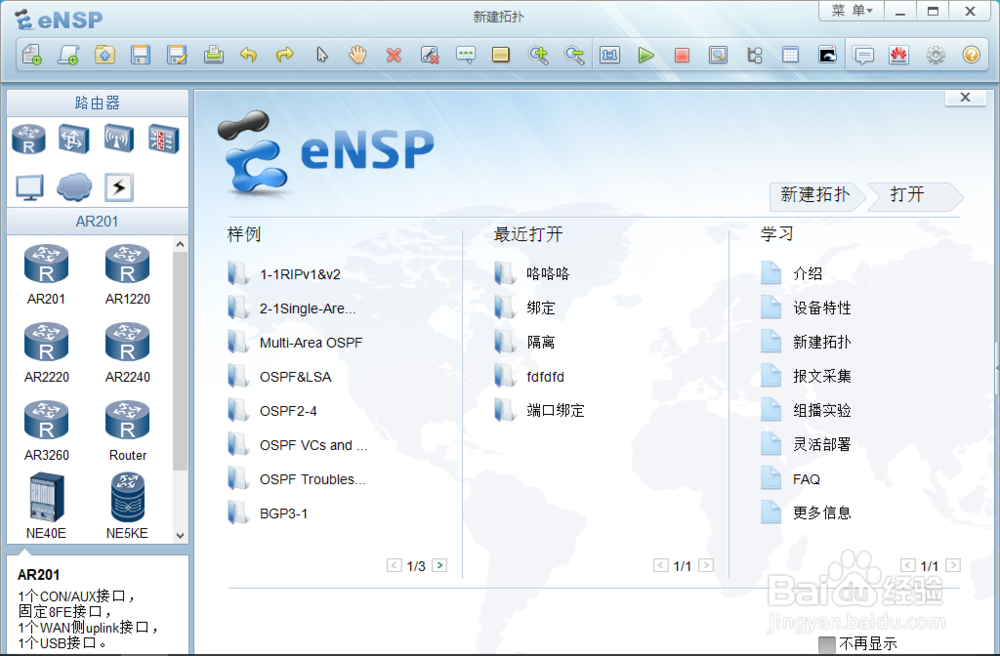Click next page arrow under 学习
The image size is (1000, 656).
[x=953, y=565]
